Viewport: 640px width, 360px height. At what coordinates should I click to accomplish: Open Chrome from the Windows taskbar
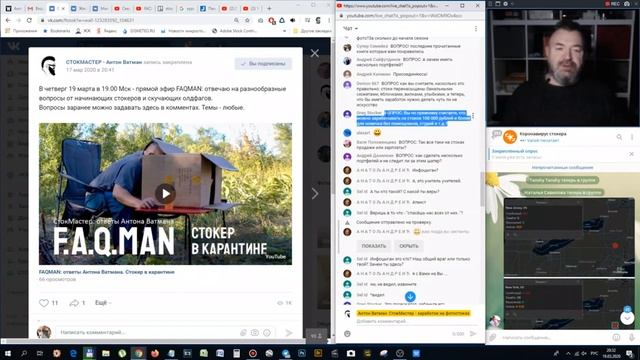click(138, 353)
